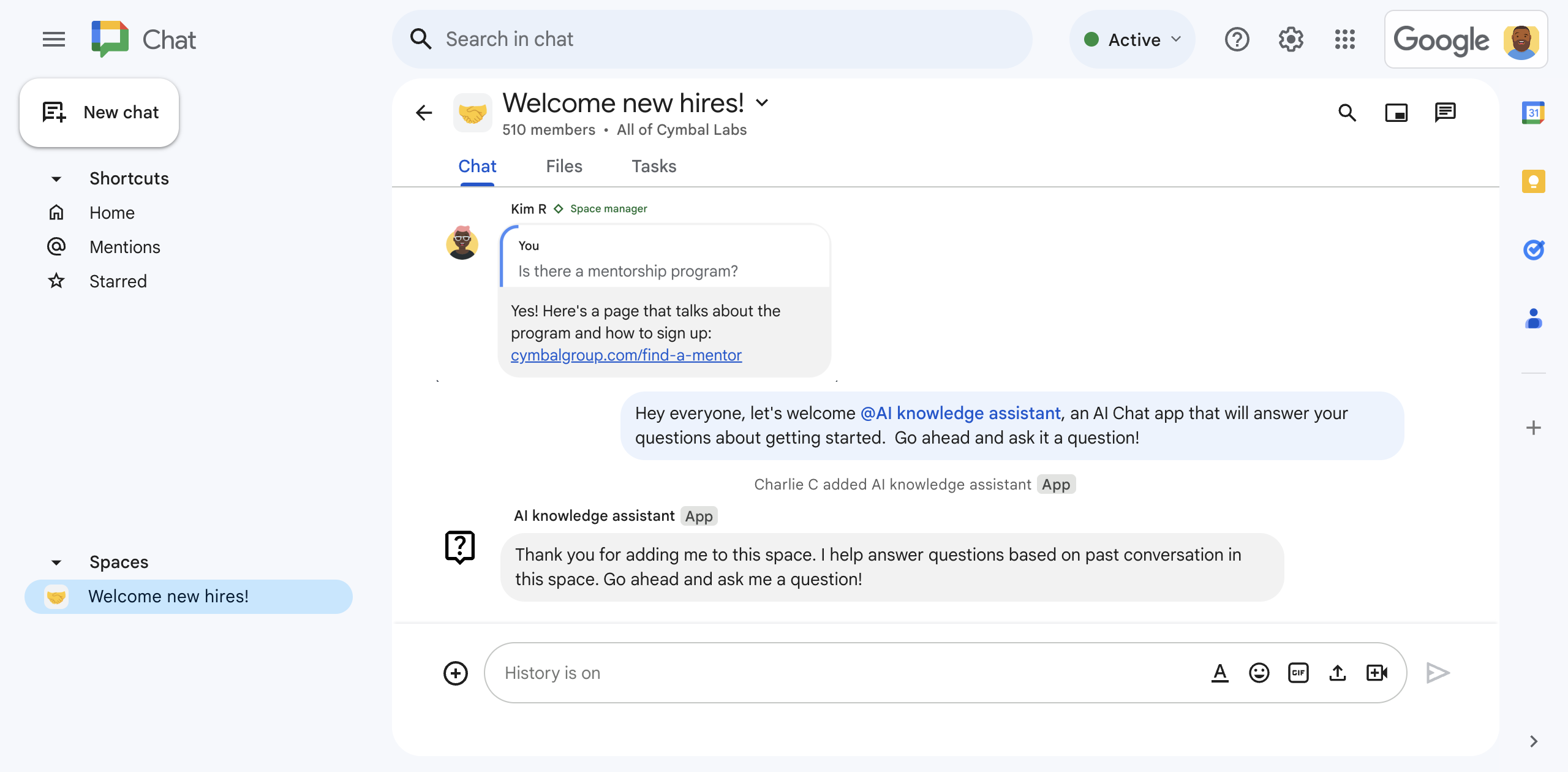Click the help question mark icon
Viewport: 1568px width, 772px height.
(x=1237, y=39)
